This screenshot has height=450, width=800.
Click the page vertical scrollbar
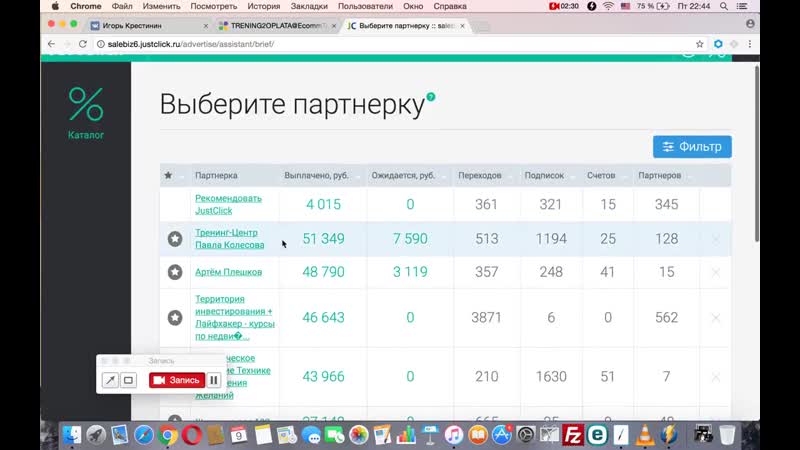point(757,153)
